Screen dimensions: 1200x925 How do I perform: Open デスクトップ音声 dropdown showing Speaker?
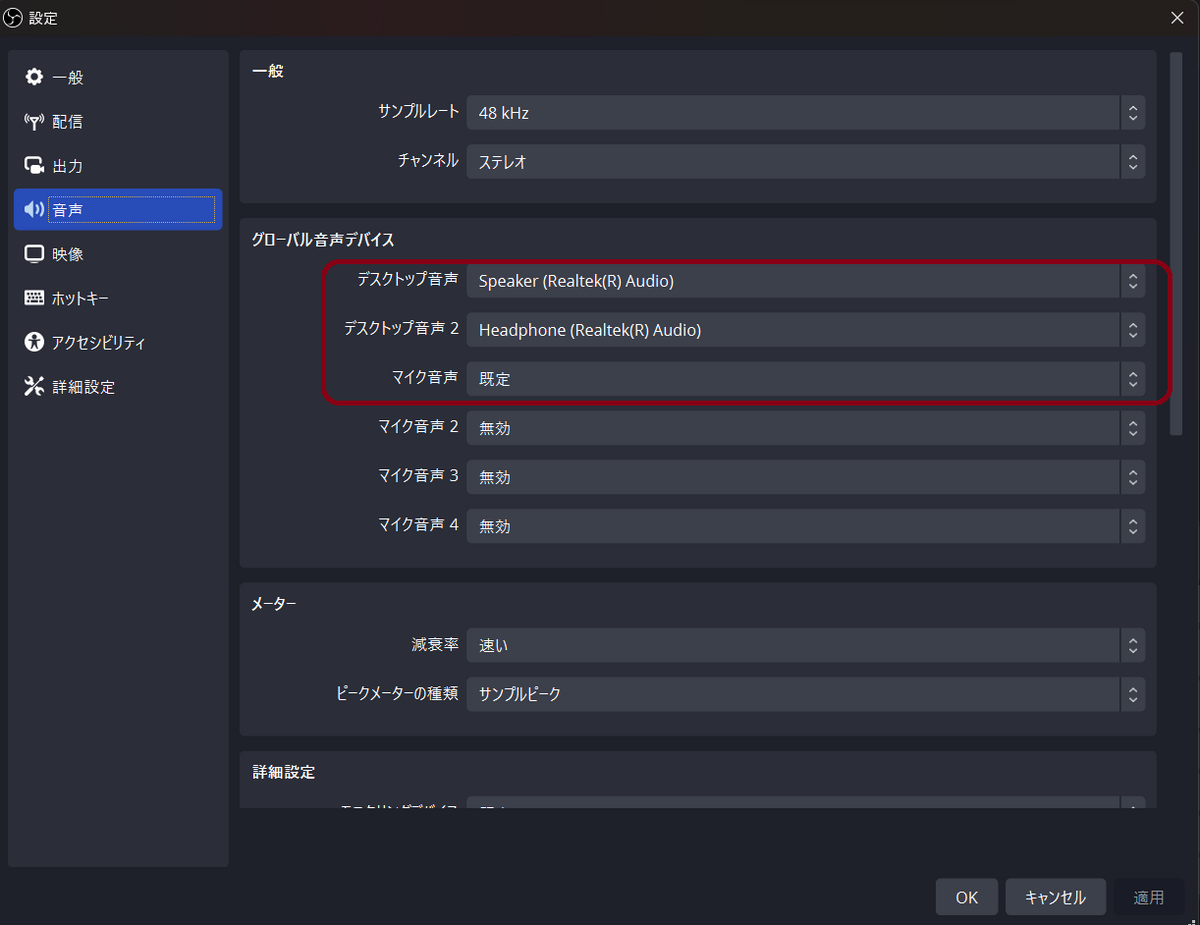pyautogui.click(x=806, y=281)
